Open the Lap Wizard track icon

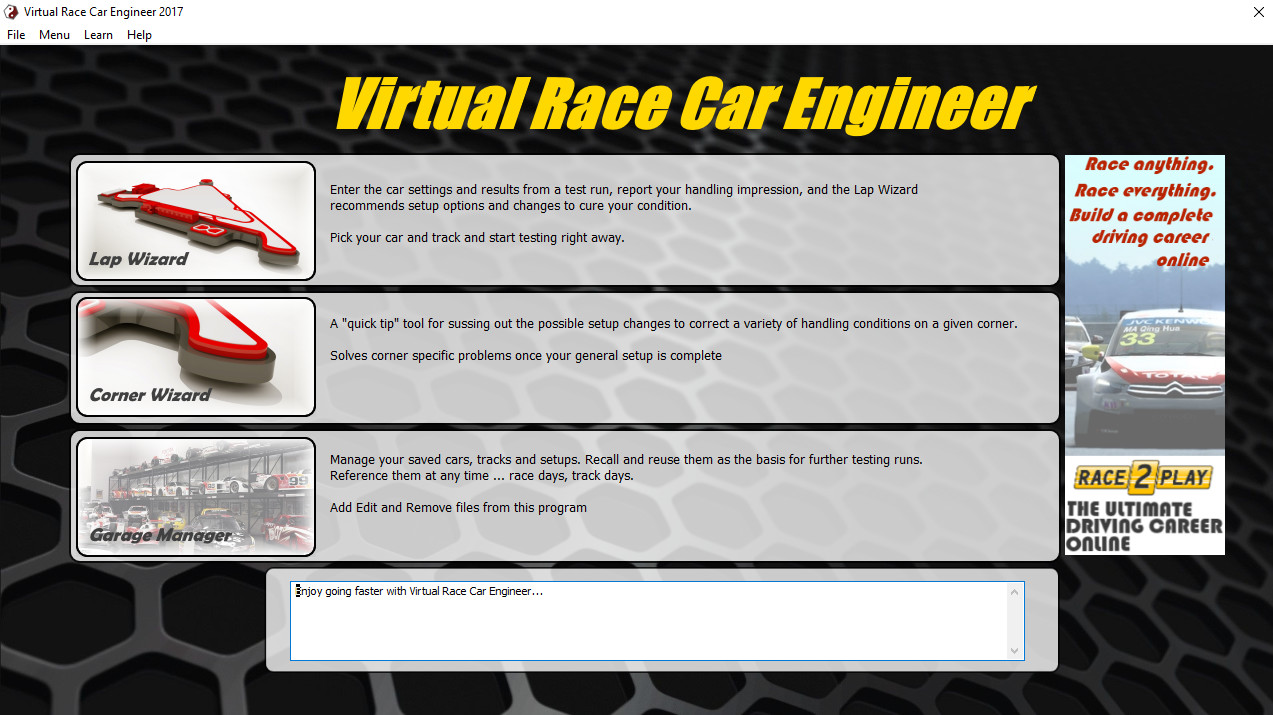[x=196, y=221]
